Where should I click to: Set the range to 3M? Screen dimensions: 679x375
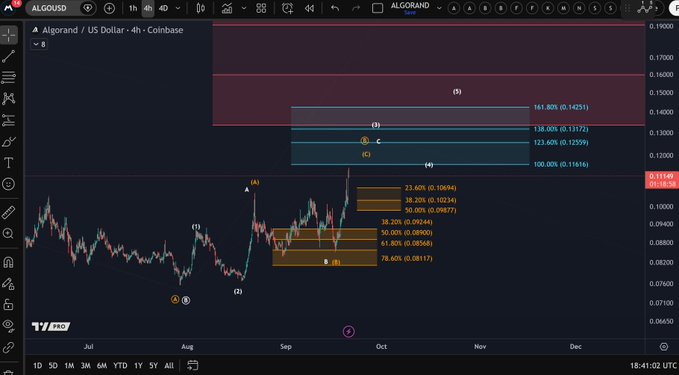tap(85, 365)
